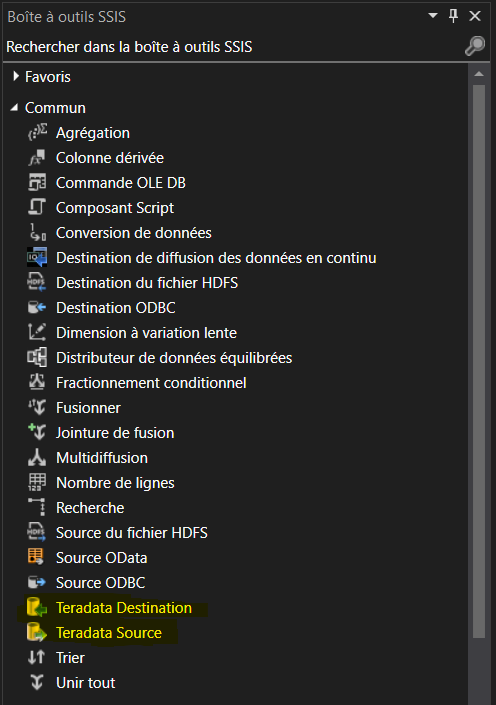
Task: Collapse the Commun section arrow
Action: pos(14,108)
